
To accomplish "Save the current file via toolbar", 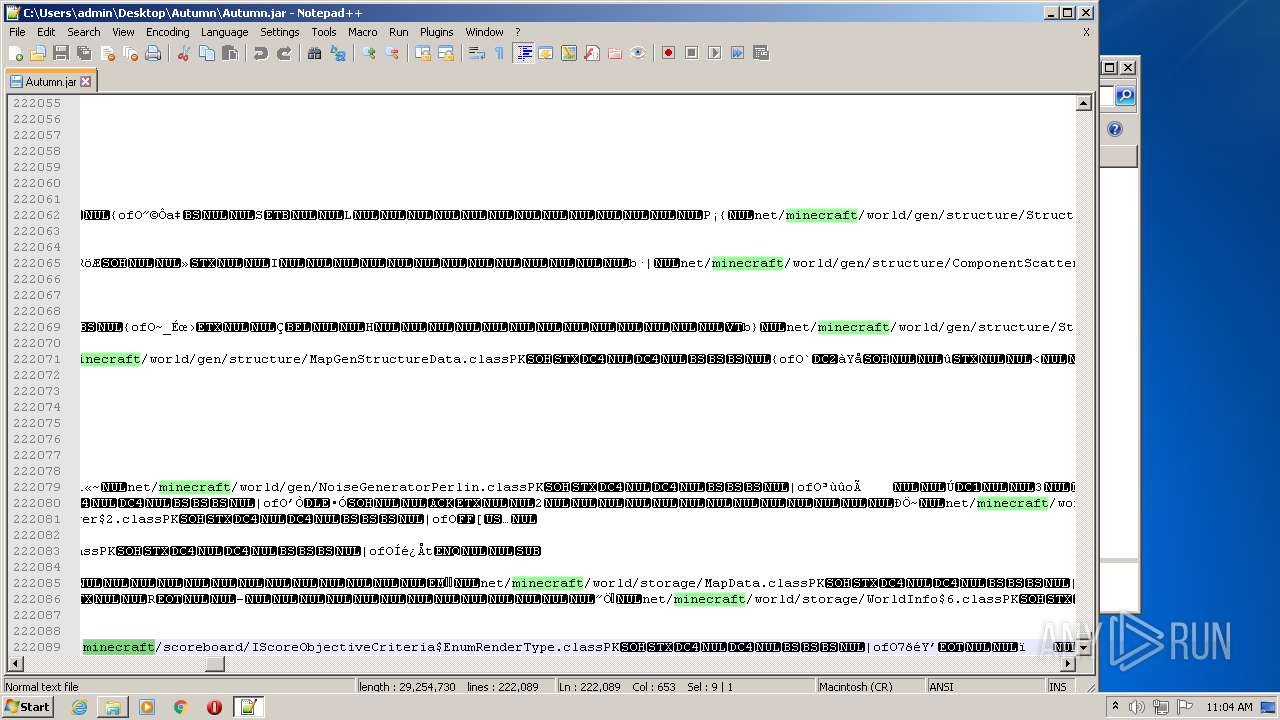I will pos(61,53).
